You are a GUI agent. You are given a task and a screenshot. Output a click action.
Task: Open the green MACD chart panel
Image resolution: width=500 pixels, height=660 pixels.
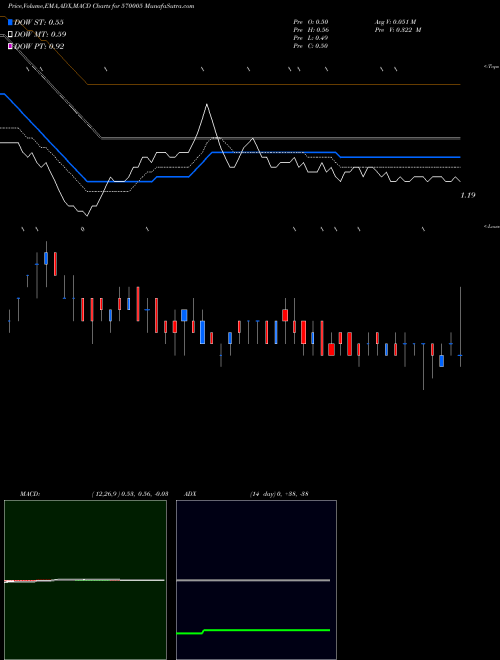[85, 580]
